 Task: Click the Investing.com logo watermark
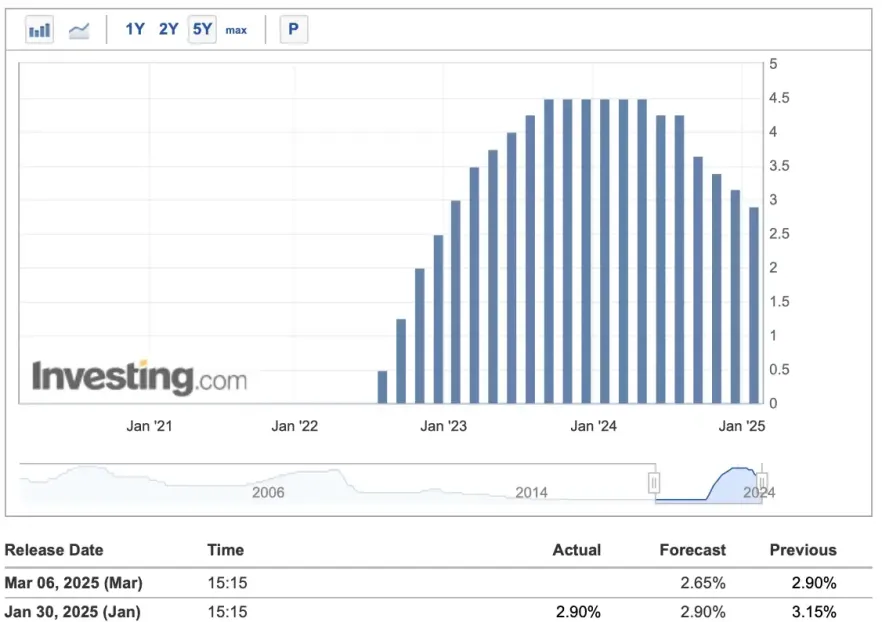point(139,378)
